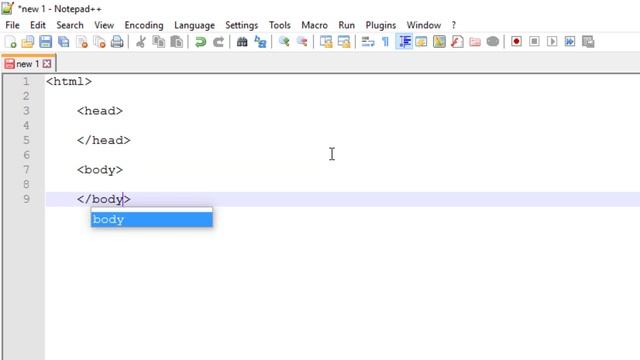Open the Function List icon
The image size is (640, 360).
457,42
